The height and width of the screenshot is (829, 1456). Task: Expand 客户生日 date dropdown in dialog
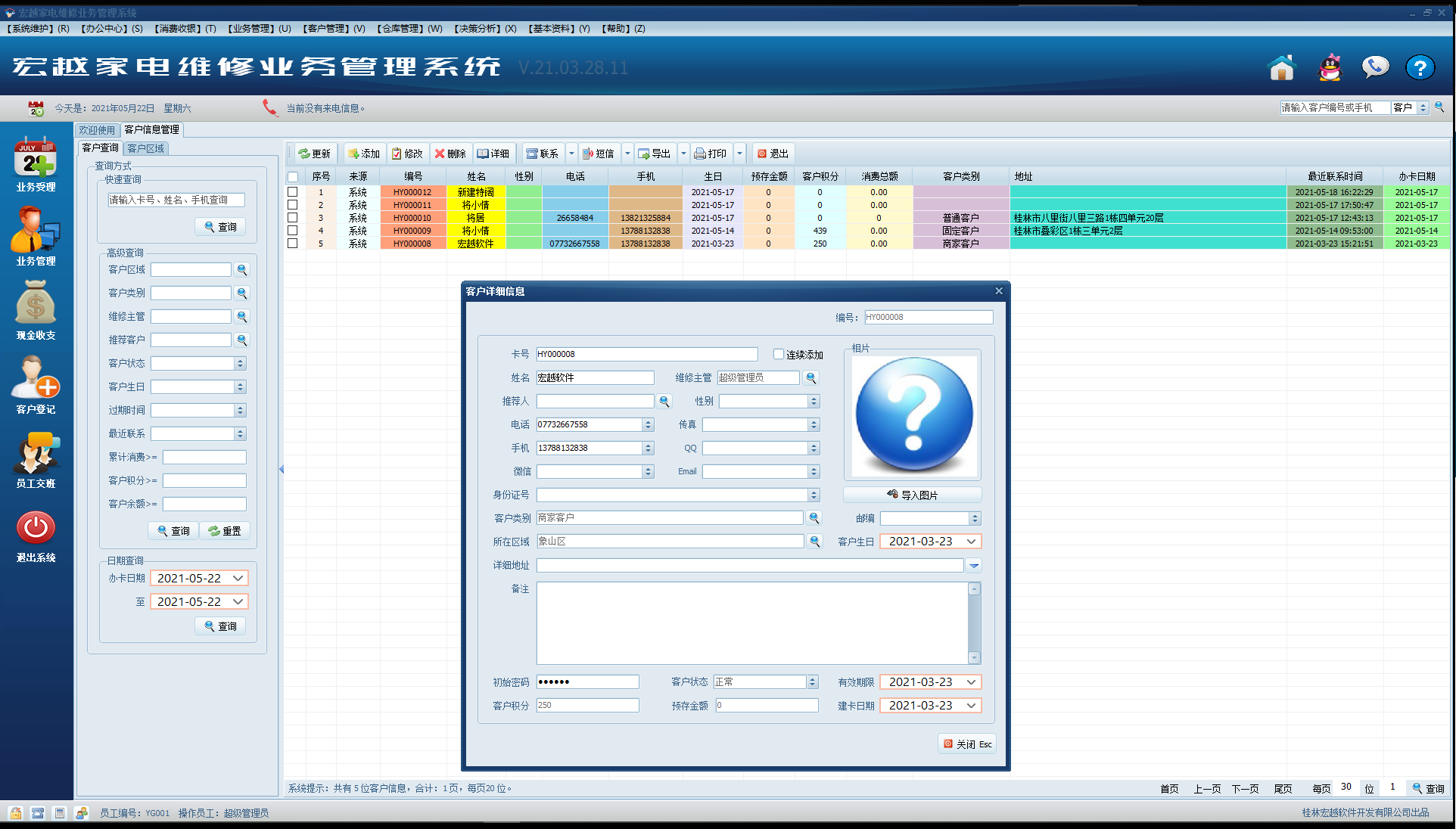(971, 542)
